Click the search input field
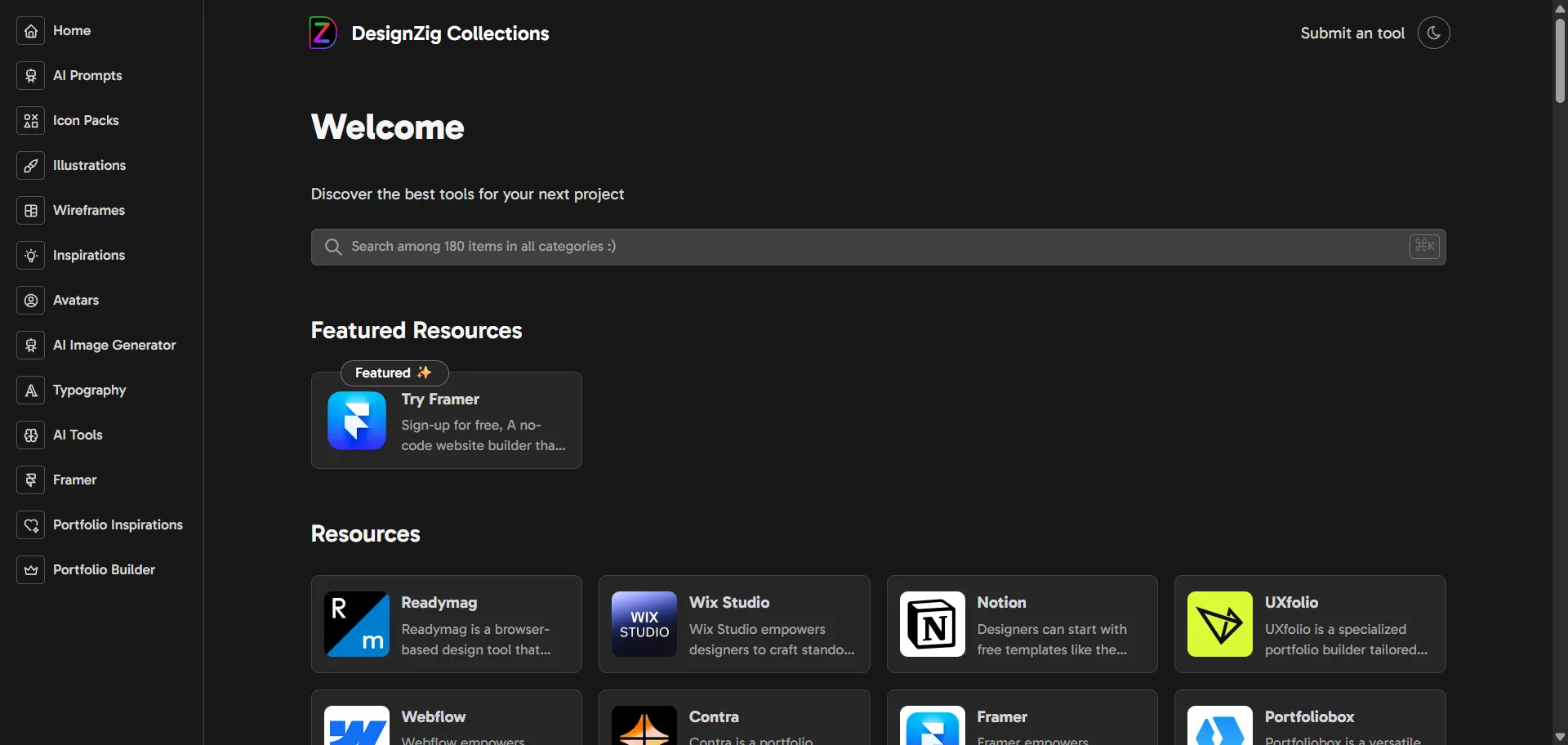Image resolution: width=1568 pixels, height=745 pixels. tap(878, 247)
